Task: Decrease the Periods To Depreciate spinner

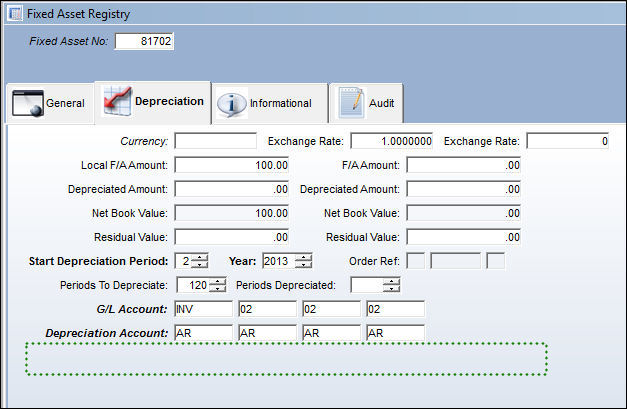Action: point(218,289)
